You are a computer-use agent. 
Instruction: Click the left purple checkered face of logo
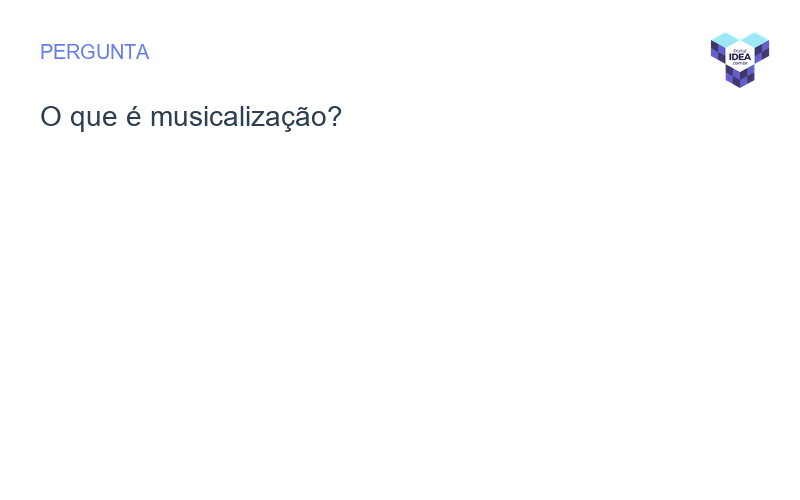pos(717,51)
